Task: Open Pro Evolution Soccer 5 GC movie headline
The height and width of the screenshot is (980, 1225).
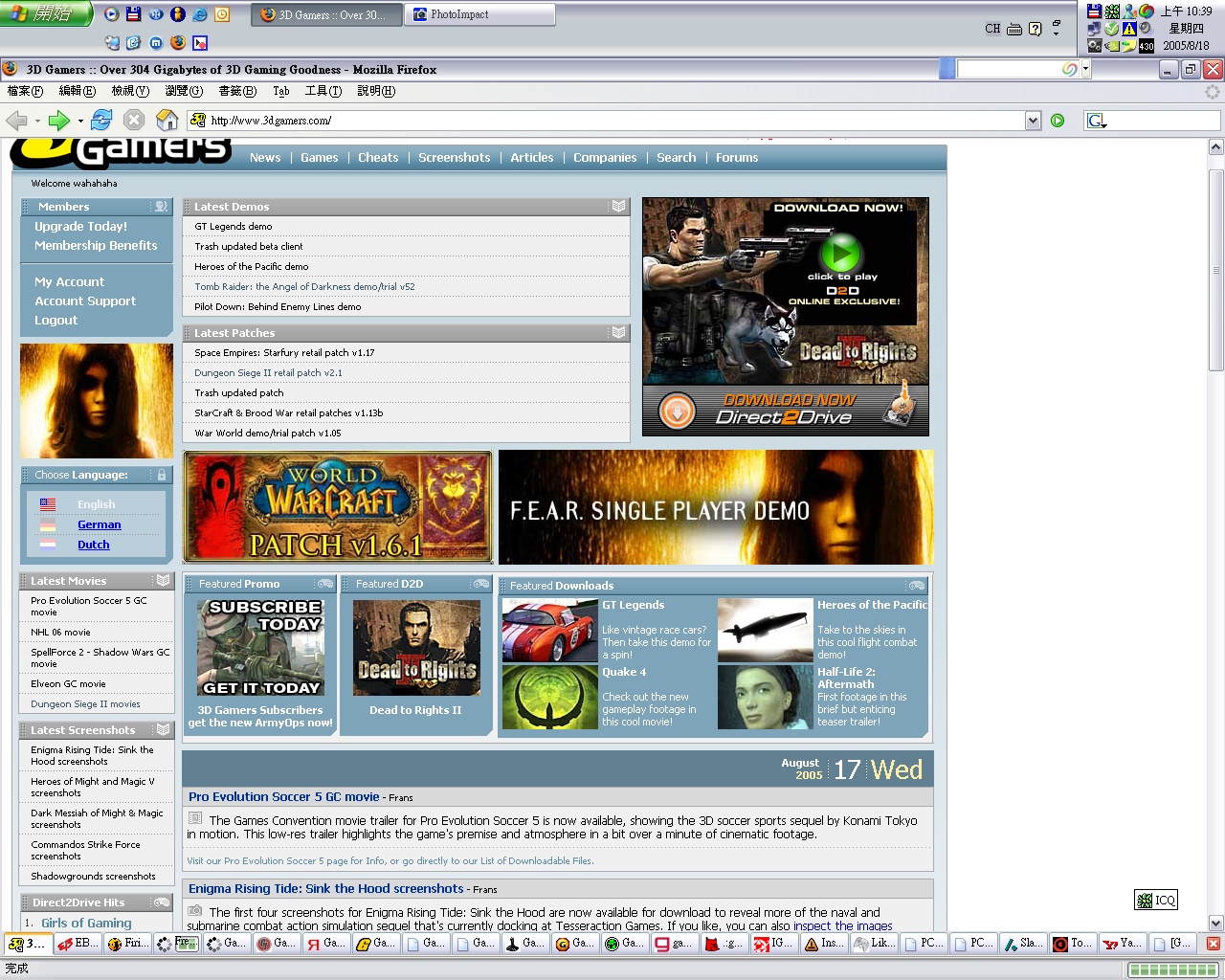Action: (x=283, y=796)
